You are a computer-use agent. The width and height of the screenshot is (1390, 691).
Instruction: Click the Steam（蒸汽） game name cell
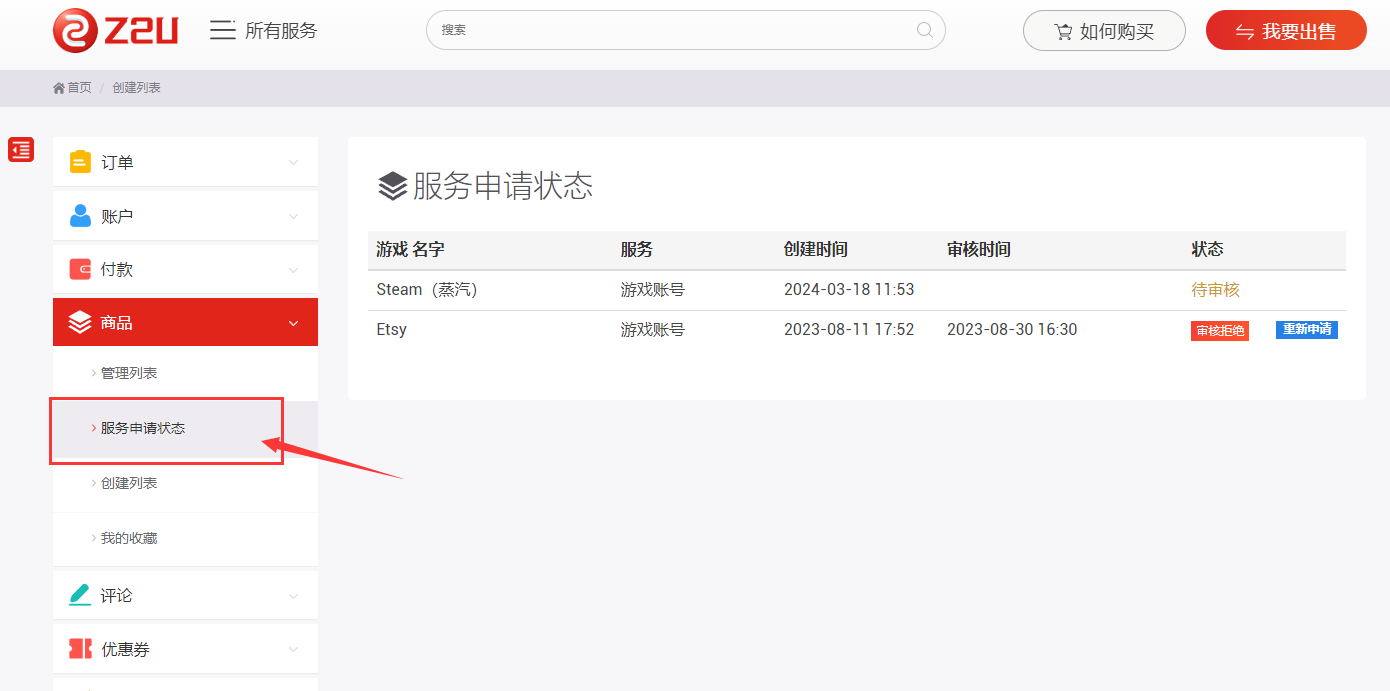point(427,290)
